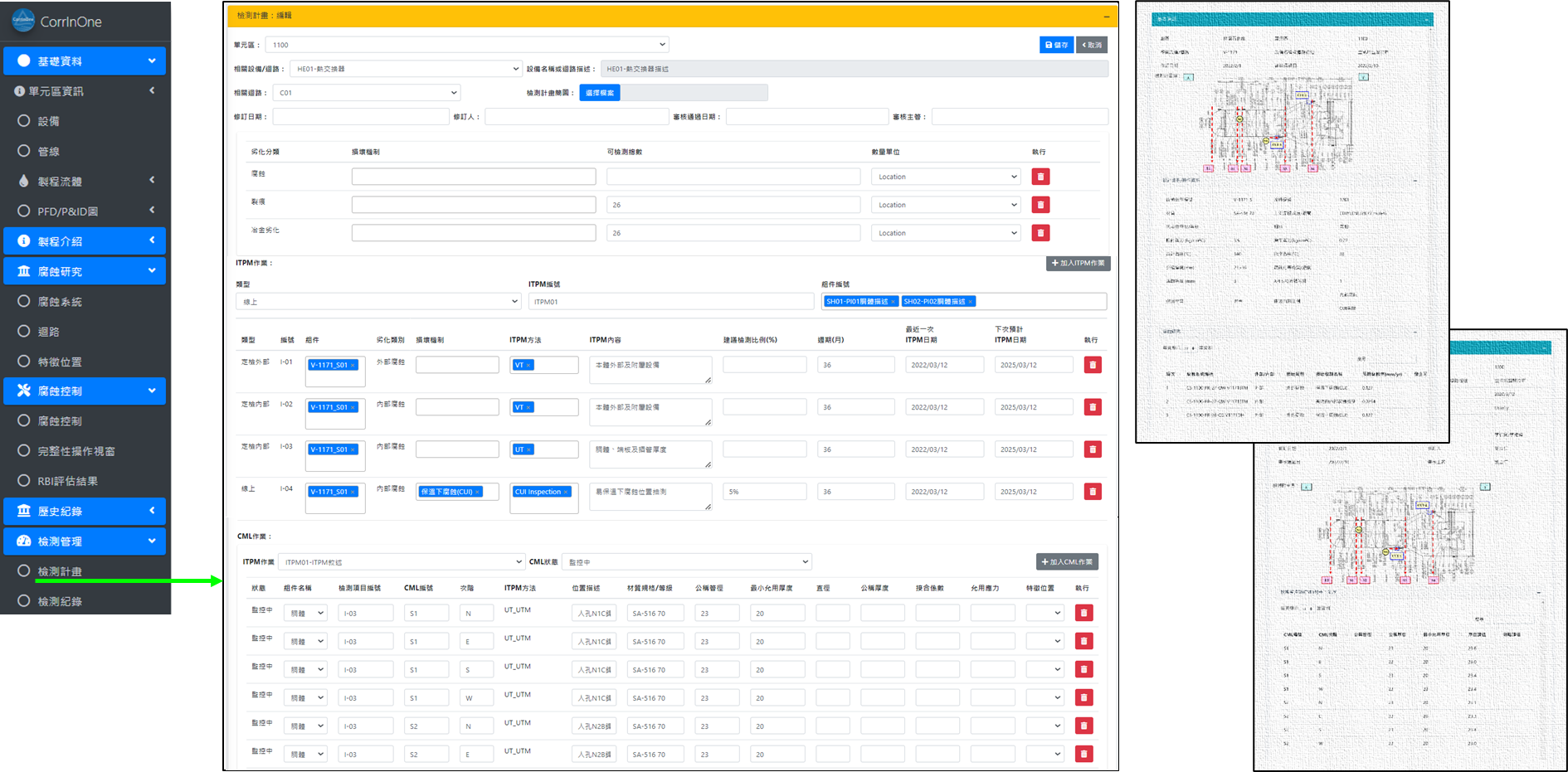Delete the 腐蝕 degradation row via trash icon
Screen dimensions: 1568x772
[x=1040, y=177]
